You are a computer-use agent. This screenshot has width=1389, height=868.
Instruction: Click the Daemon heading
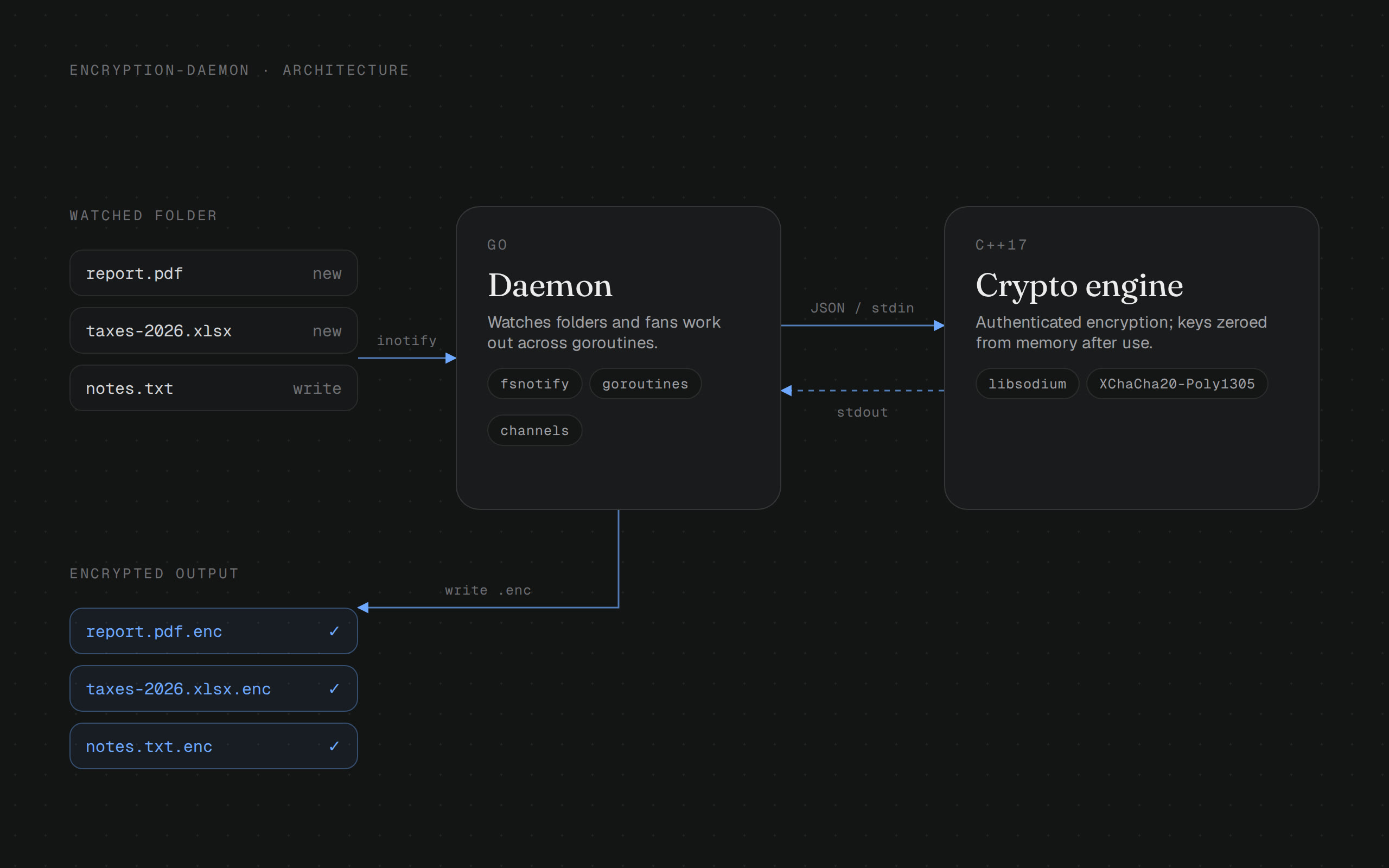(550, 285)
